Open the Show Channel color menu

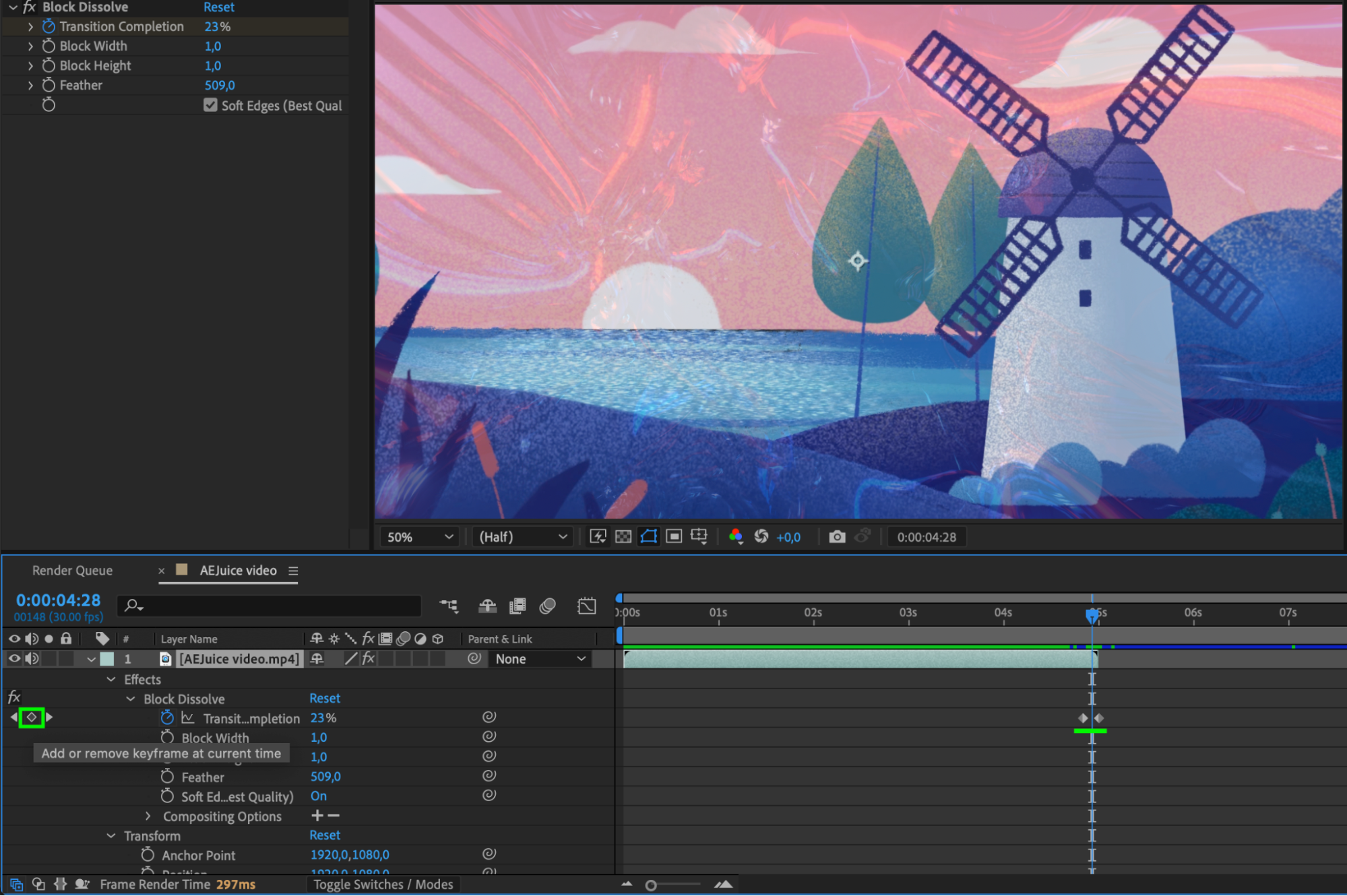(x=736, y=537)
